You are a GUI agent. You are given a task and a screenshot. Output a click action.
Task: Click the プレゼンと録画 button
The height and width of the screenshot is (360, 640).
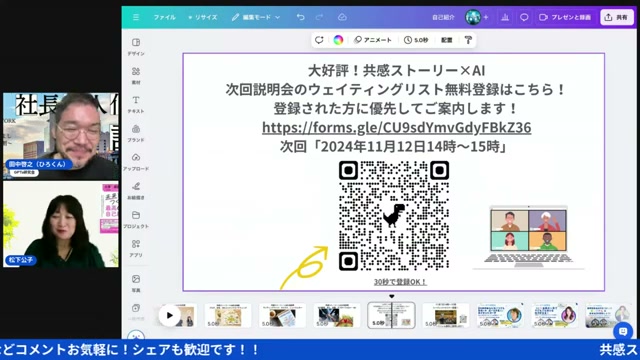click(x=565, y=17)
